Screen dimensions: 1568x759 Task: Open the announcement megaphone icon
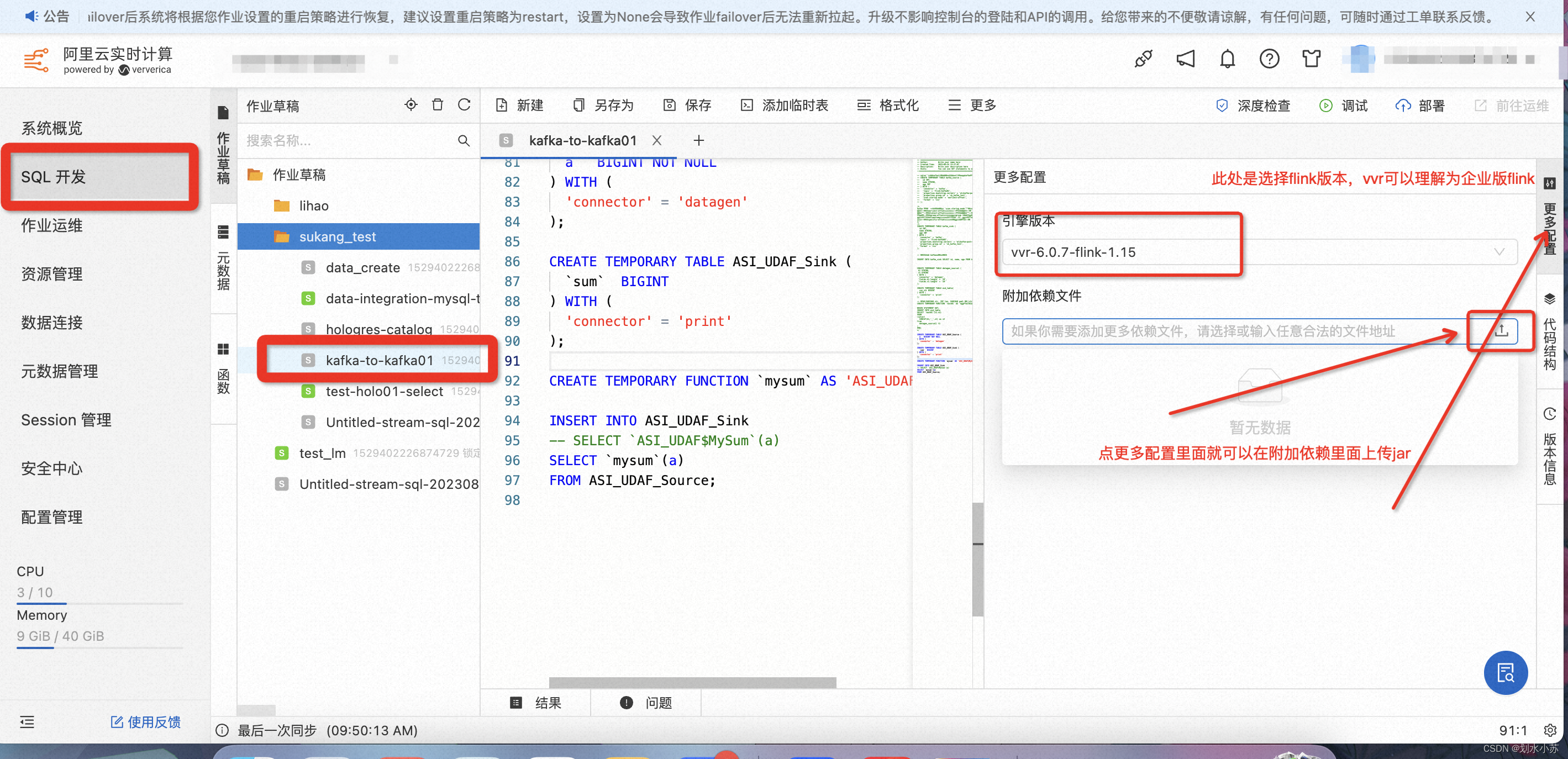[1185, 59]
